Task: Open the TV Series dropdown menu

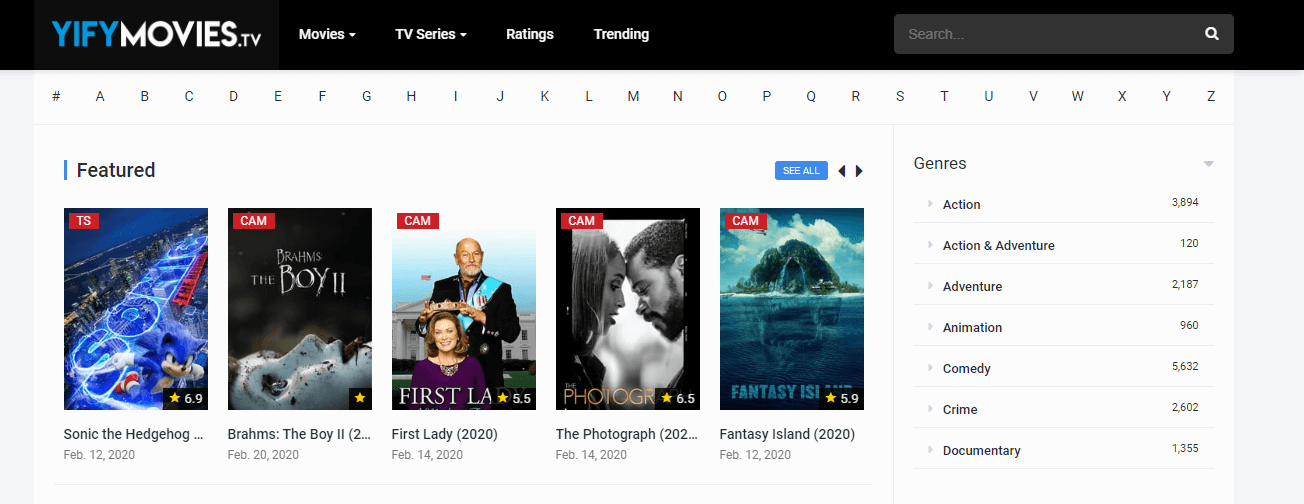Action: pyautogui.click(x=431, y=34)
